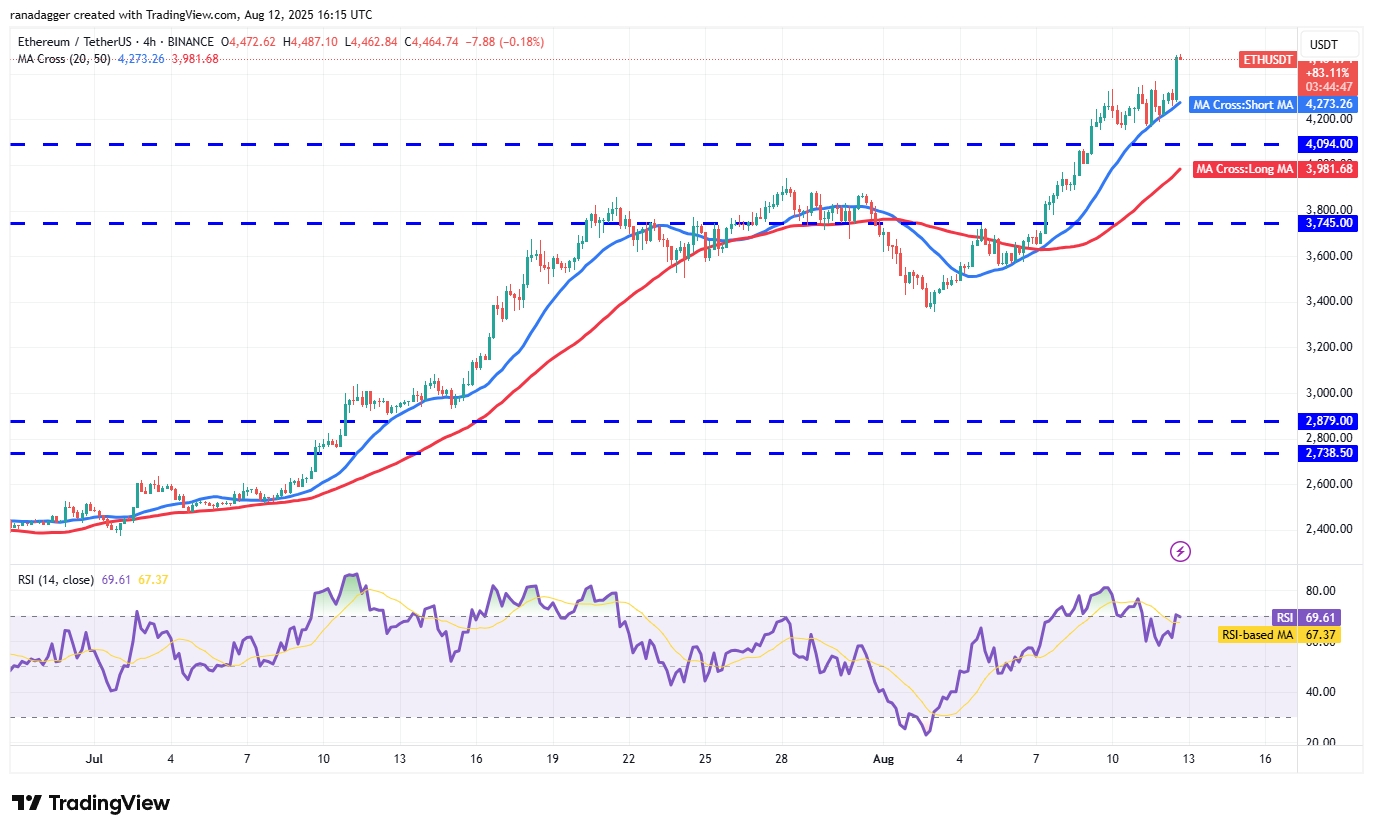This screenshot has height=833, width=1373.
Task: Select the 4,094.00 horizontal line price tag
Action: coord(1329,144)
